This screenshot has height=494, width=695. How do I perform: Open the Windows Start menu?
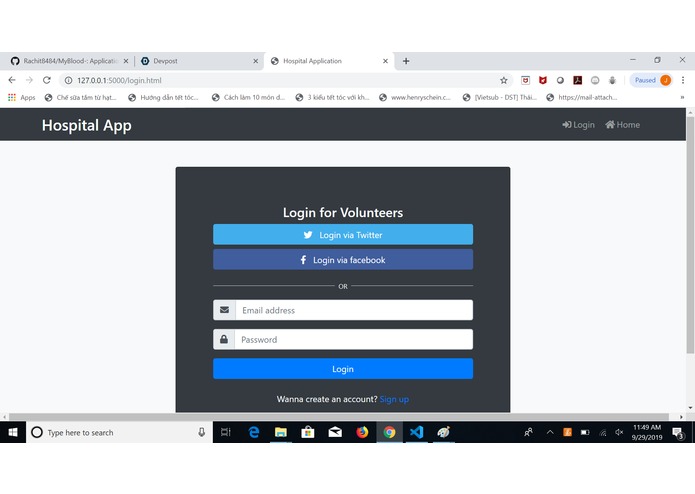(13, 432)
